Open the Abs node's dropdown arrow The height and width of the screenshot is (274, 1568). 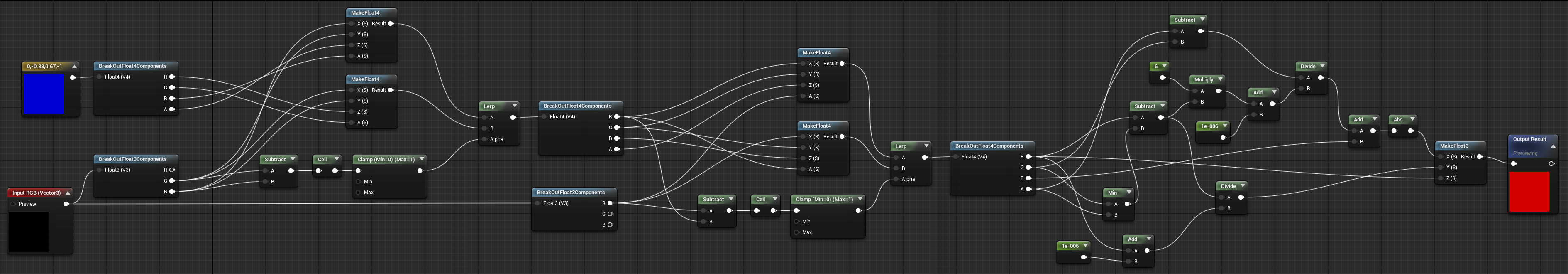click(x=1412, y=119)
